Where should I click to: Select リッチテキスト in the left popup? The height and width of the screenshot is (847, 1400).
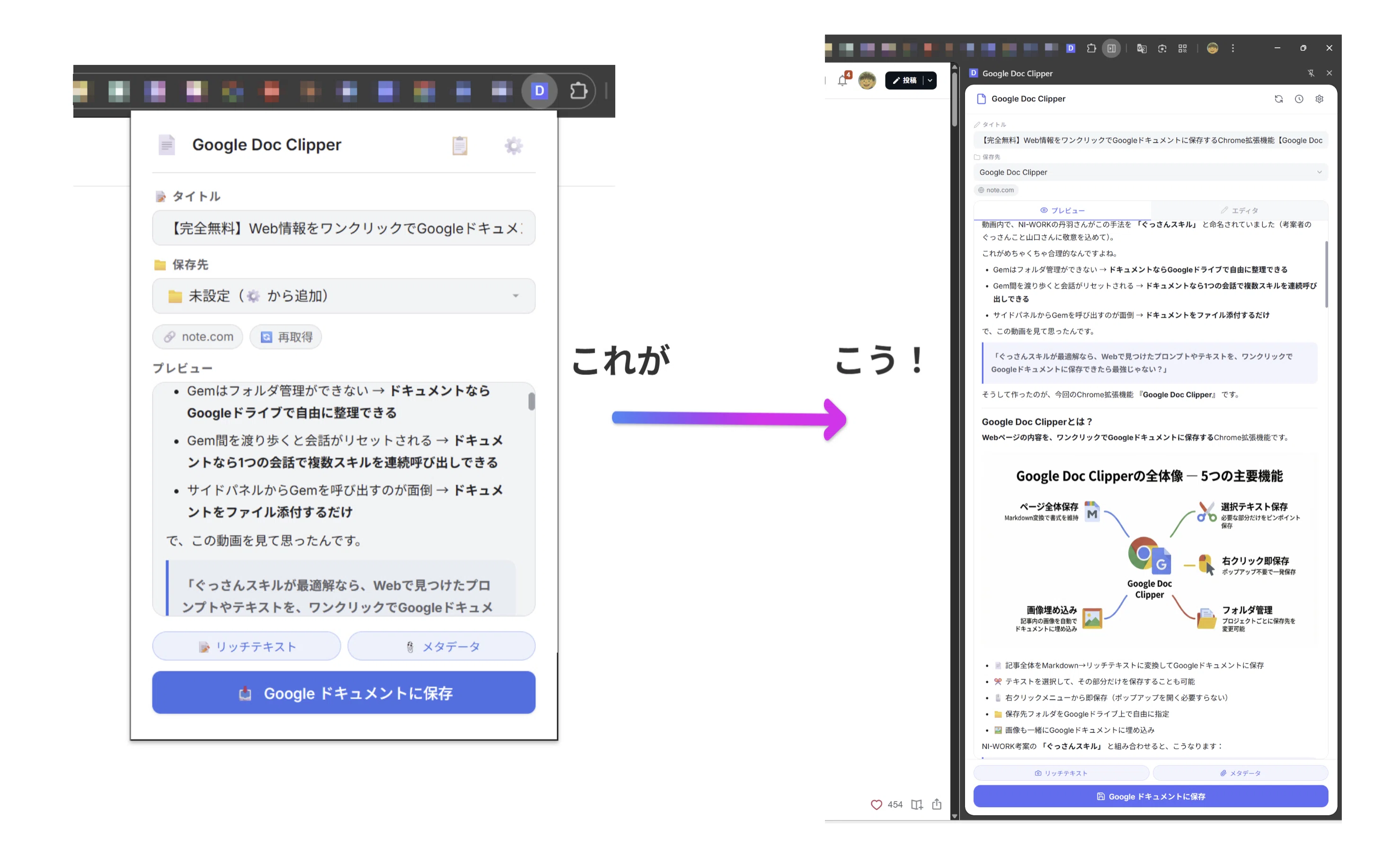click(x=247, y=646)
